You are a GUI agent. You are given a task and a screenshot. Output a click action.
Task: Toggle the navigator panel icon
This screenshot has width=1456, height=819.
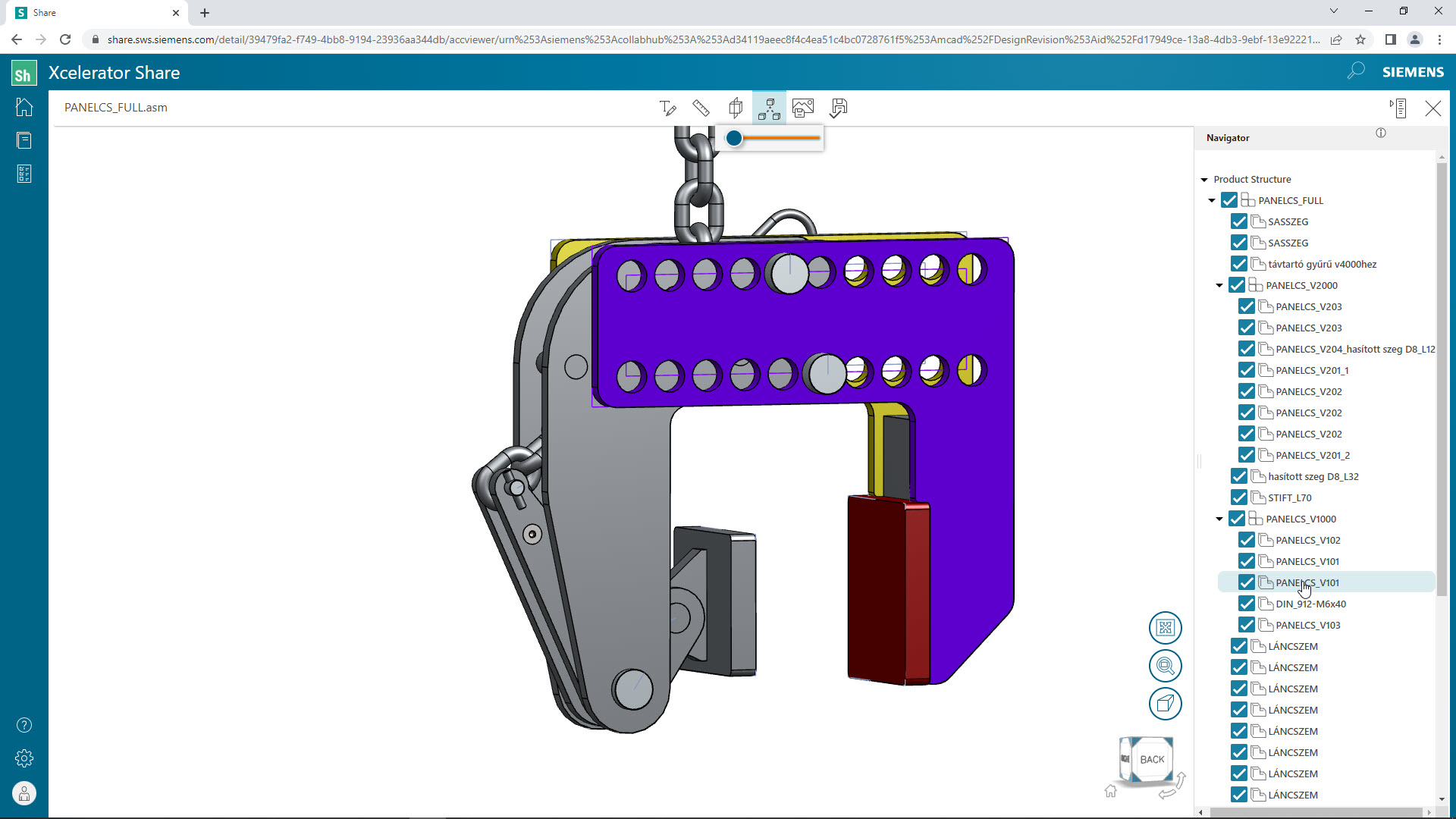(x=1398, y=108)
